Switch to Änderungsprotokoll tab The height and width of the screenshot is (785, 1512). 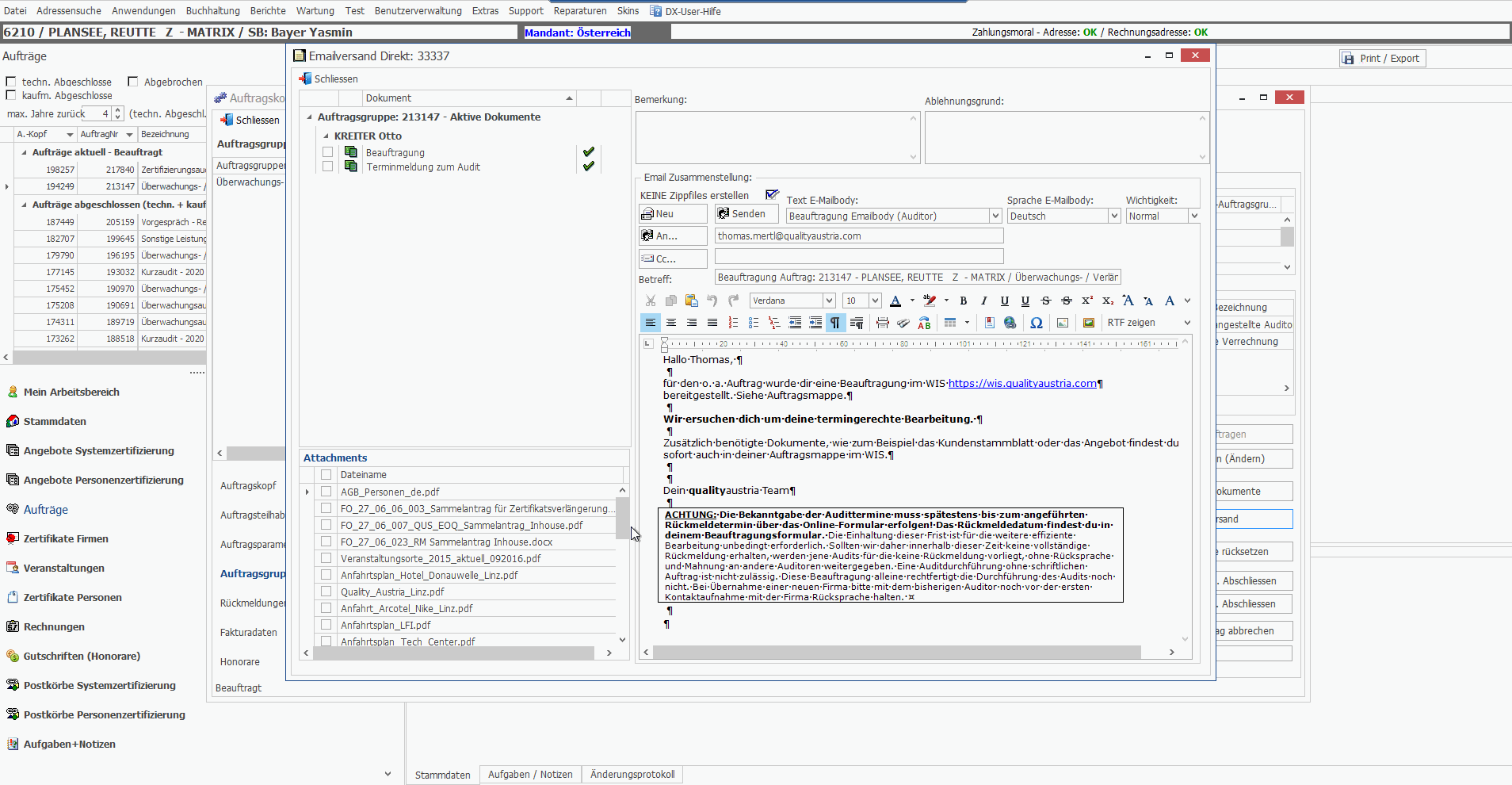coord(632,775)
